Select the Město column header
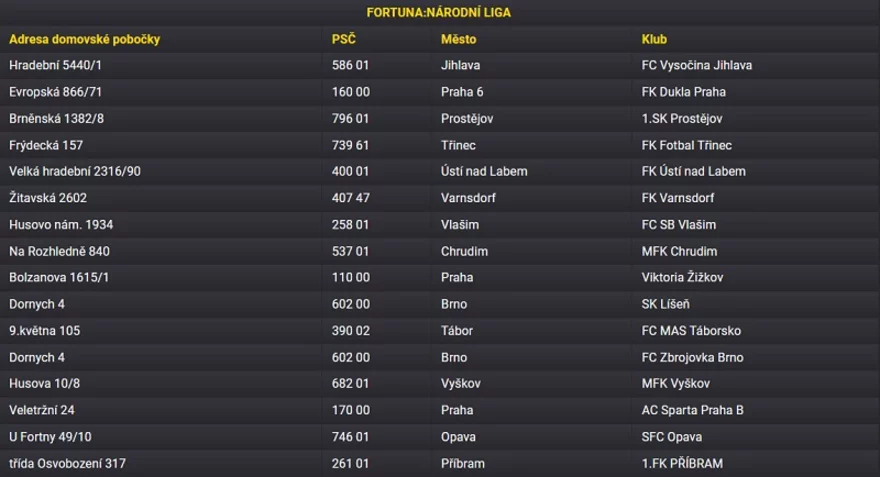The height and width of the screenshot is (477, 880). (459, 39)
